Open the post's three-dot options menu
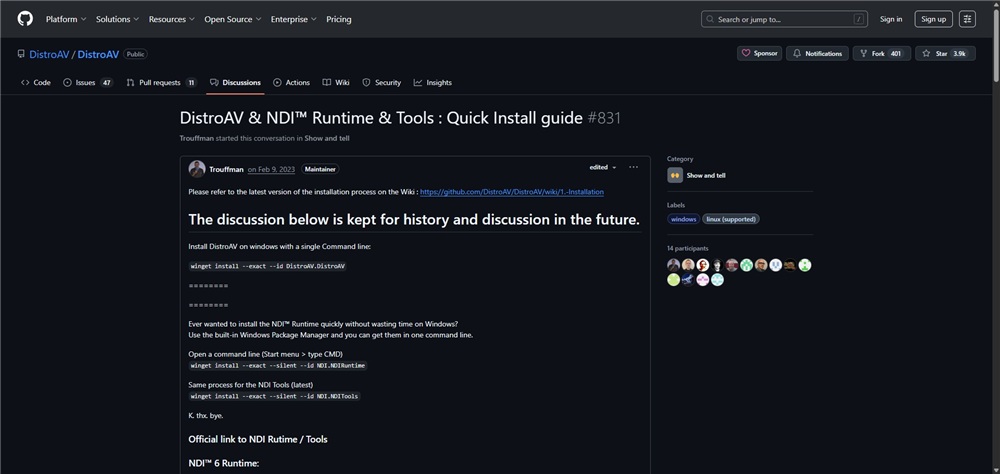The width and height of the screenshot is (1000, 474). pos(633,167)
